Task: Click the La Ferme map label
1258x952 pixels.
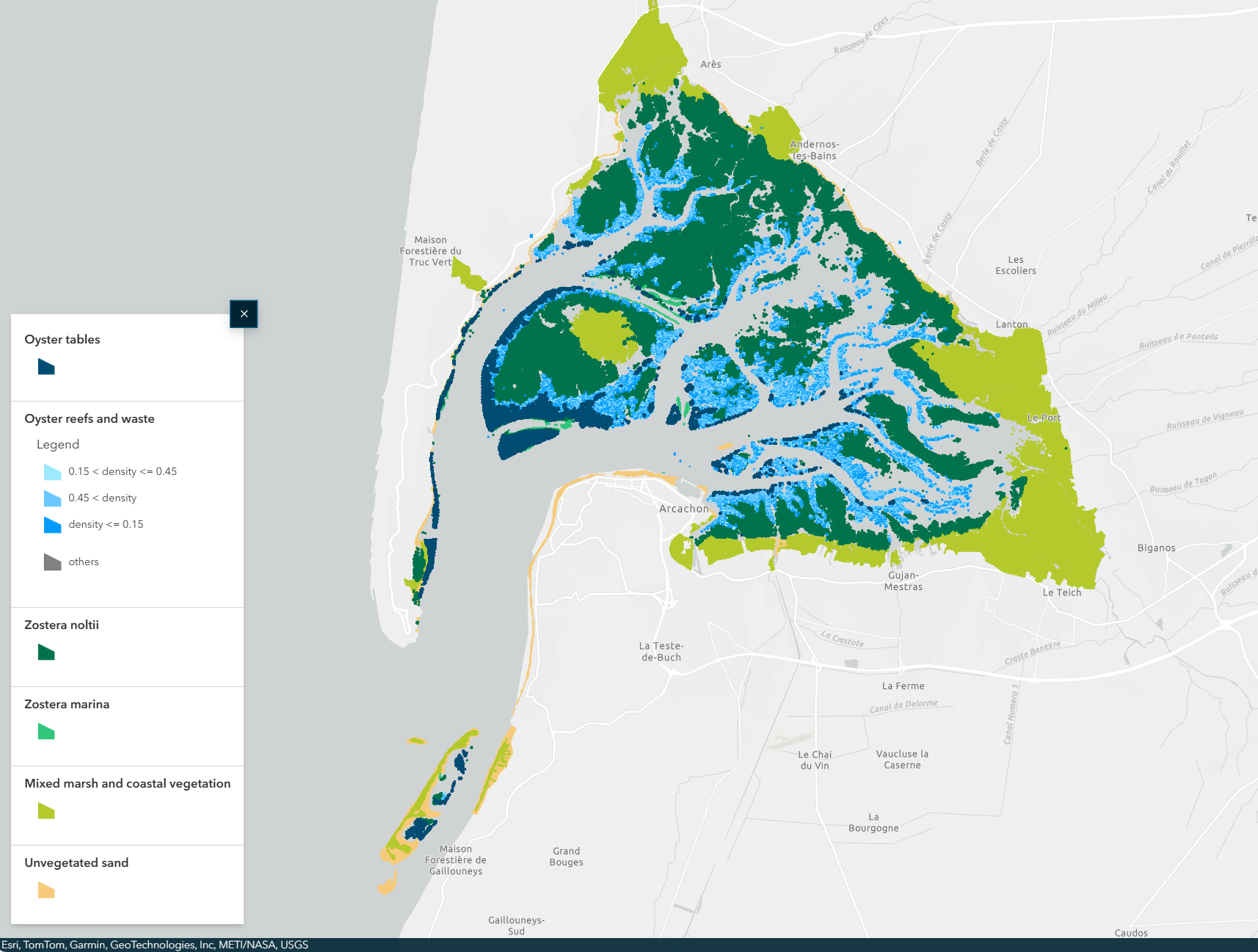Action: [x=903, y=686]
